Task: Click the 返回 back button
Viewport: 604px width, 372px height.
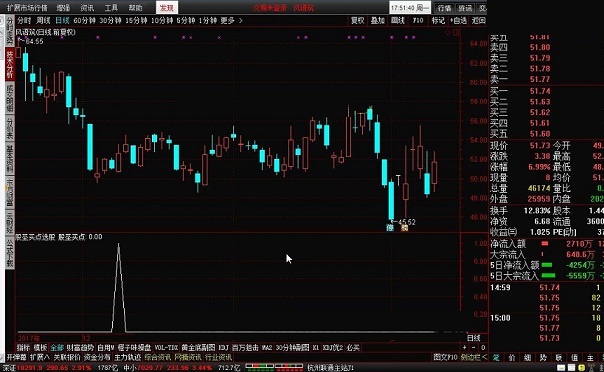Action: 478,20
